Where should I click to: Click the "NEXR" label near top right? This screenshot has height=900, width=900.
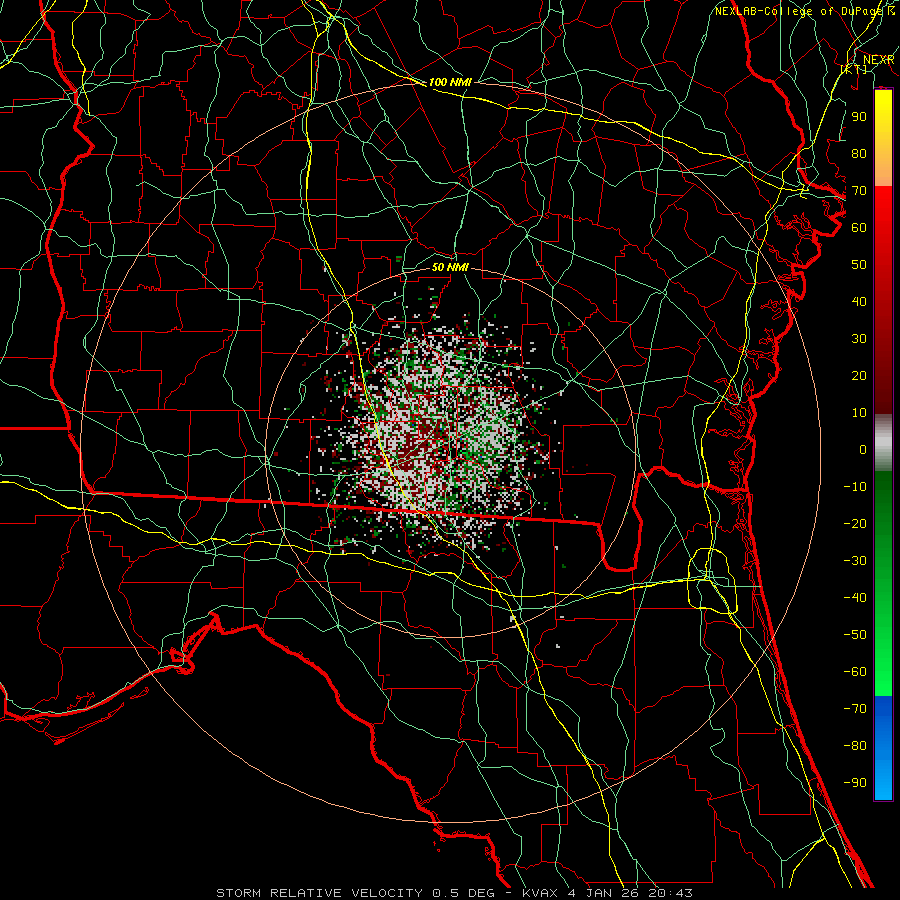pyautogui.click(x=879, y=60)
